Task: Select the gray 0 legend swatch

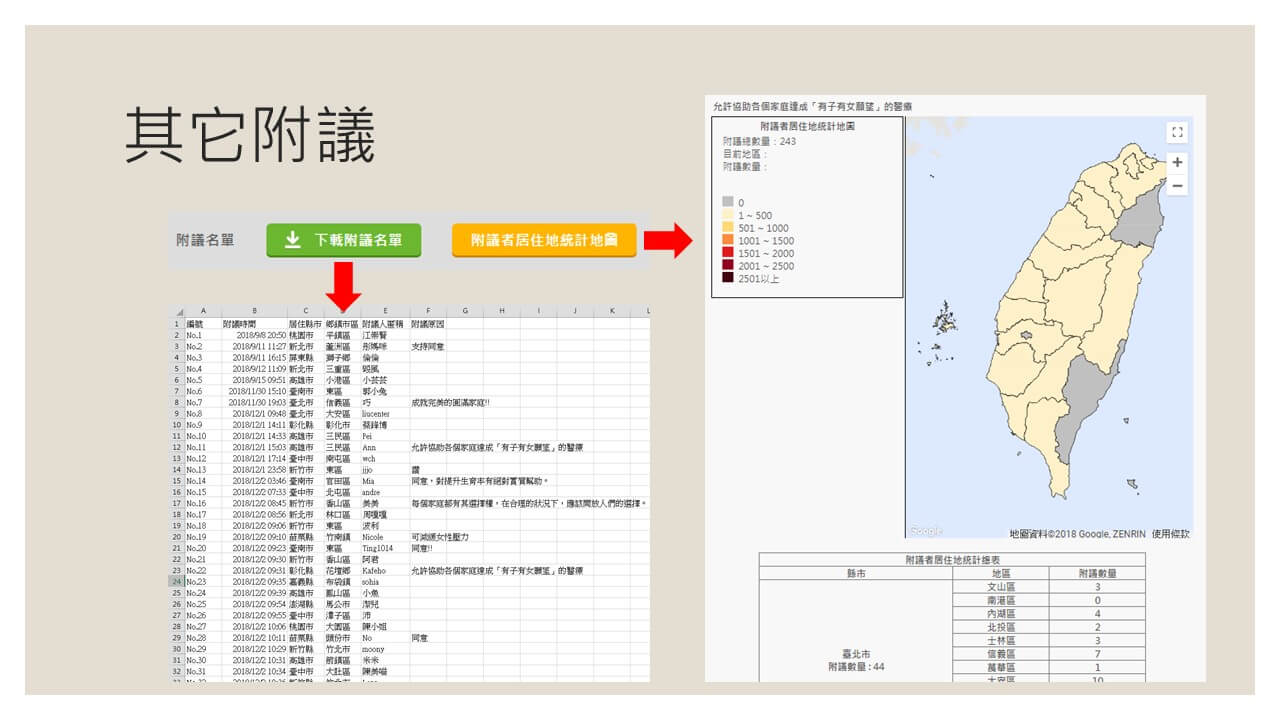Action: pos(728,203)
